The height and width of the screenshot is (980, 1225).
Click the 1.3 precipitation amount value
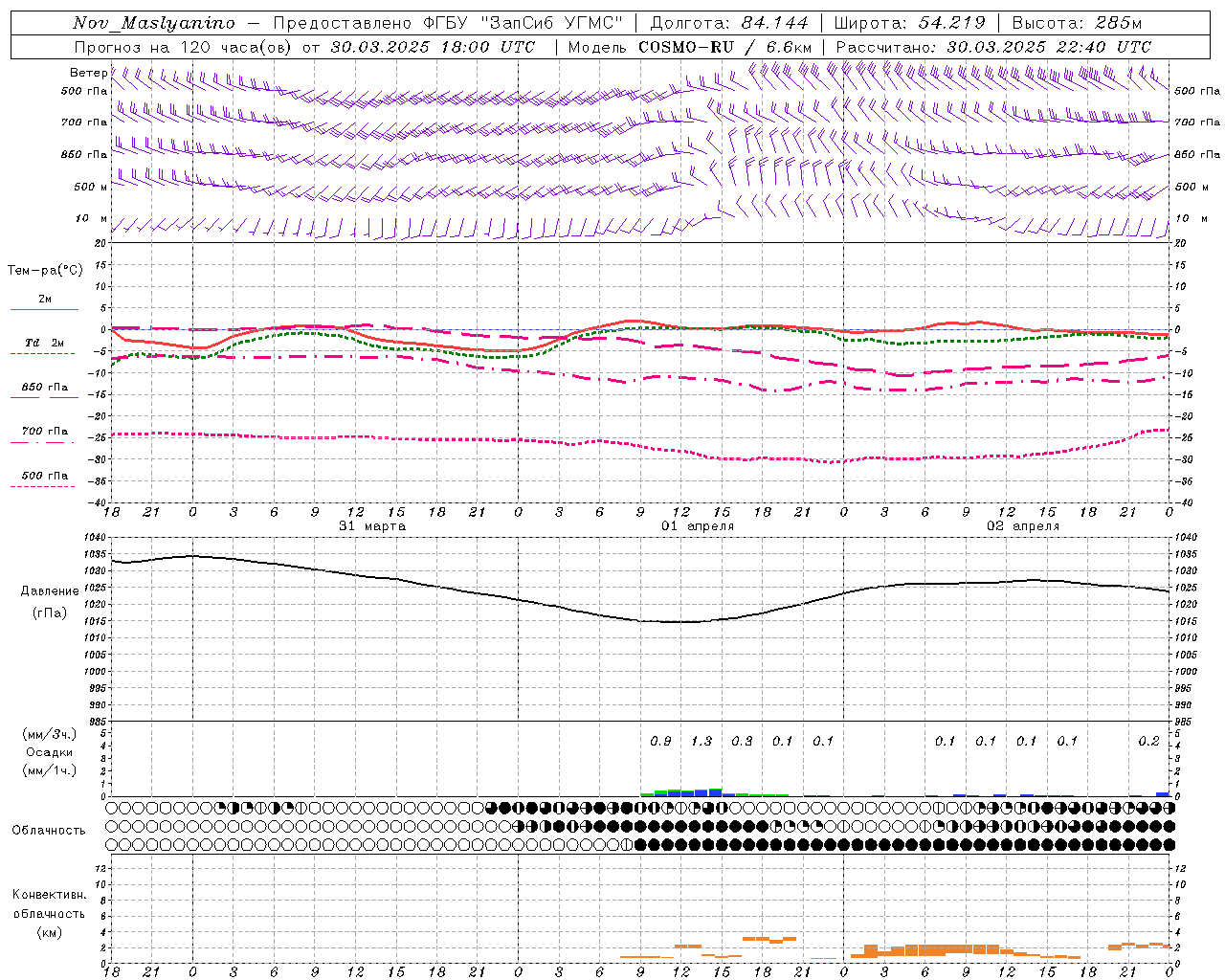pos(702,742)
